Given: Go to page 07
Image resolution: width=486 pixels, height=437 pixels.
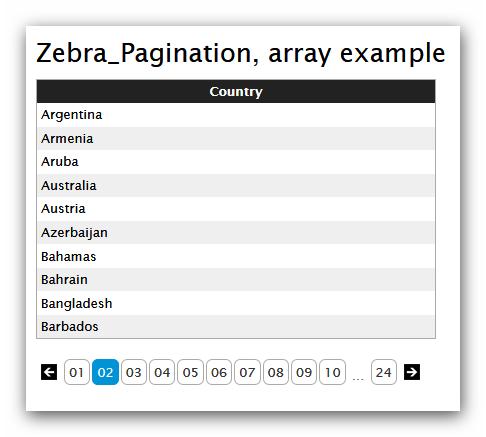Looking at the screenshot, I should coord(247,372).
